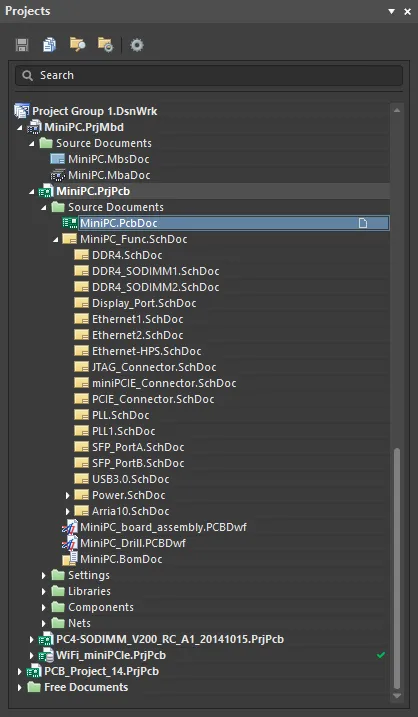
Task: Click the MiniPC.MbaDoc assembly icon
Action: pyautogui.click(x=58, y=175)
